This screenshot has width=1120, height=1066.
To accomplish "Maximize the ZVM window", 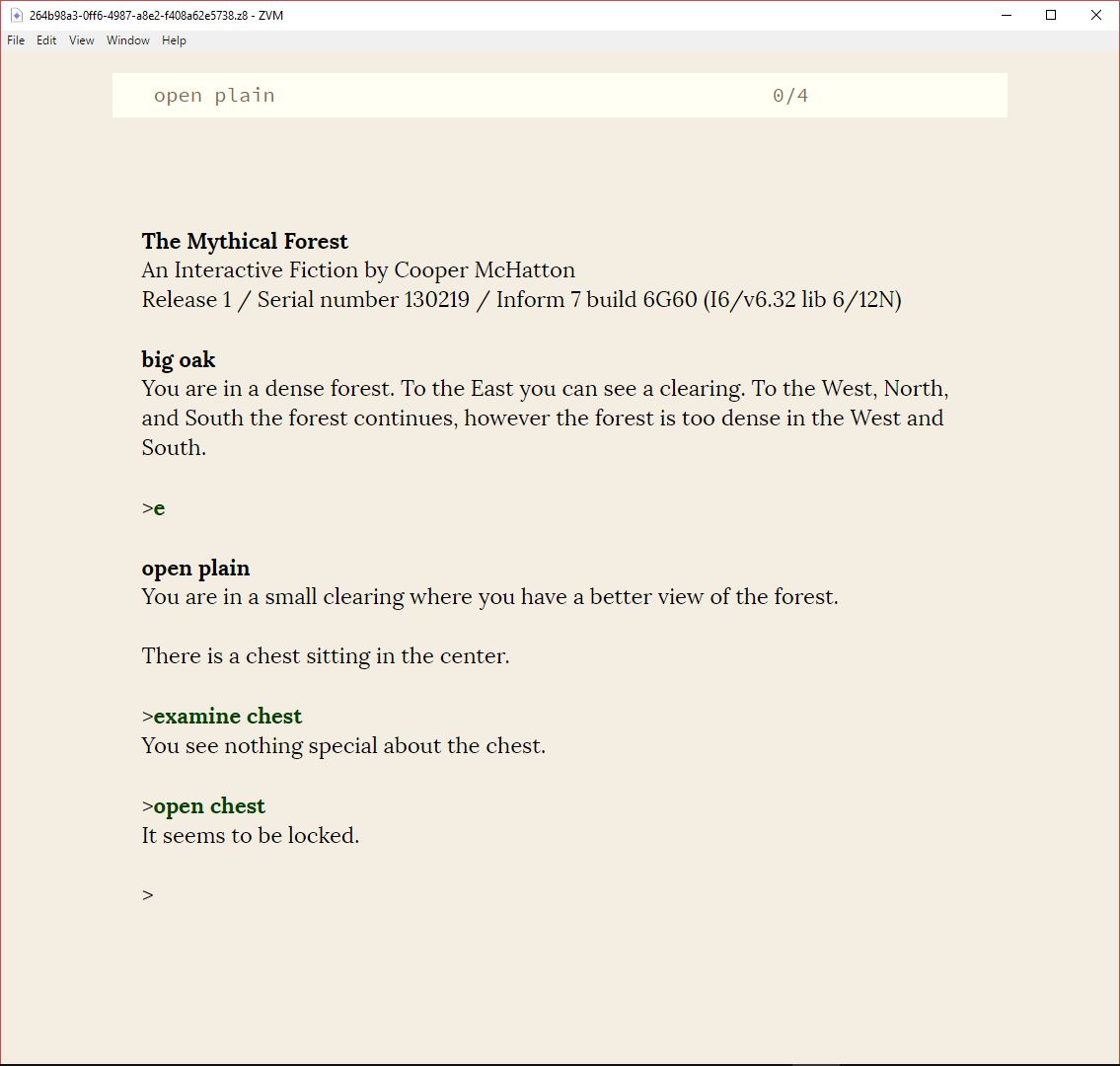I will (x=1051, y=16).
